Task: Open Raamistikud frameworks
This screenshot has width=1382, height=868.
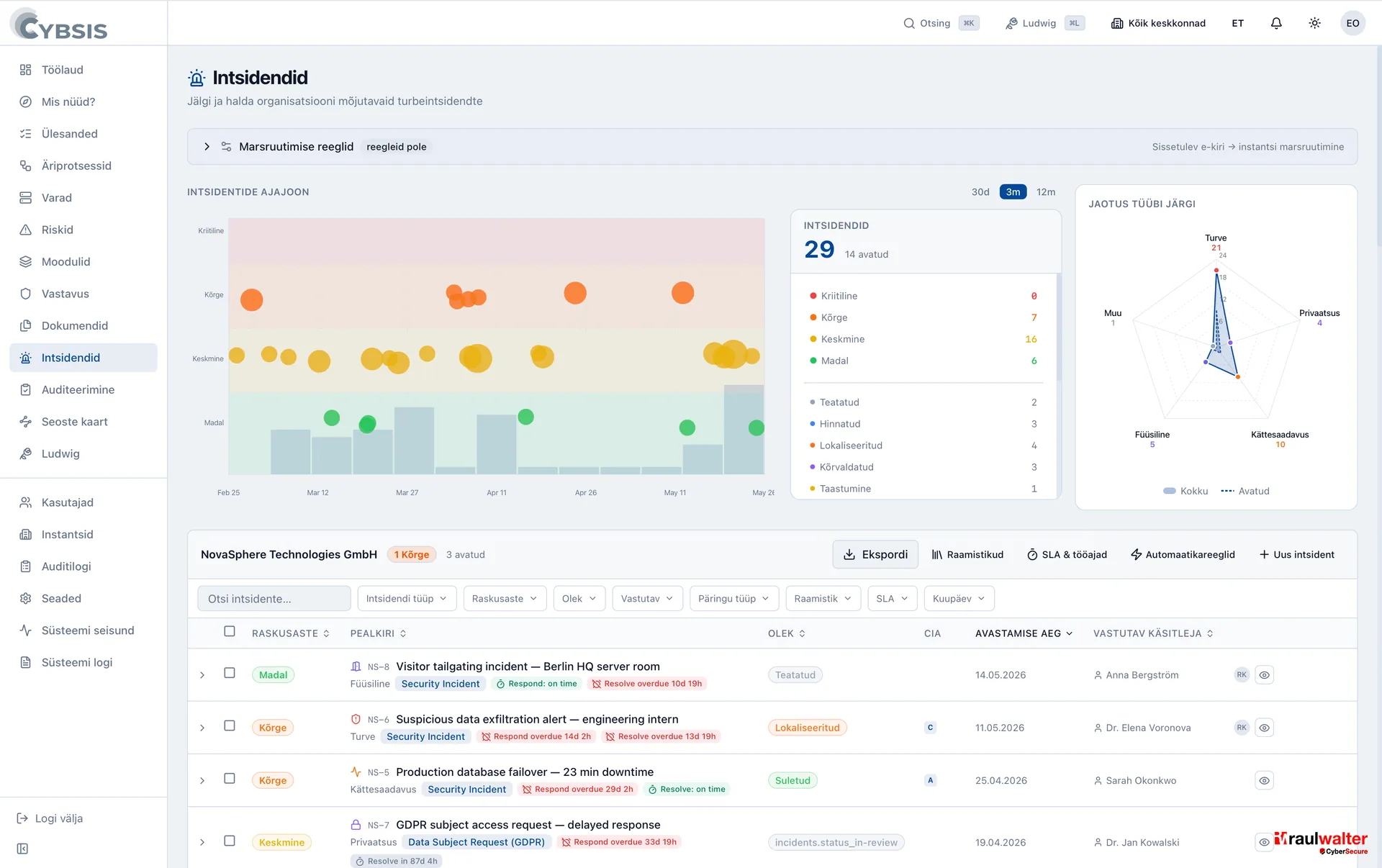Action: 967,554
